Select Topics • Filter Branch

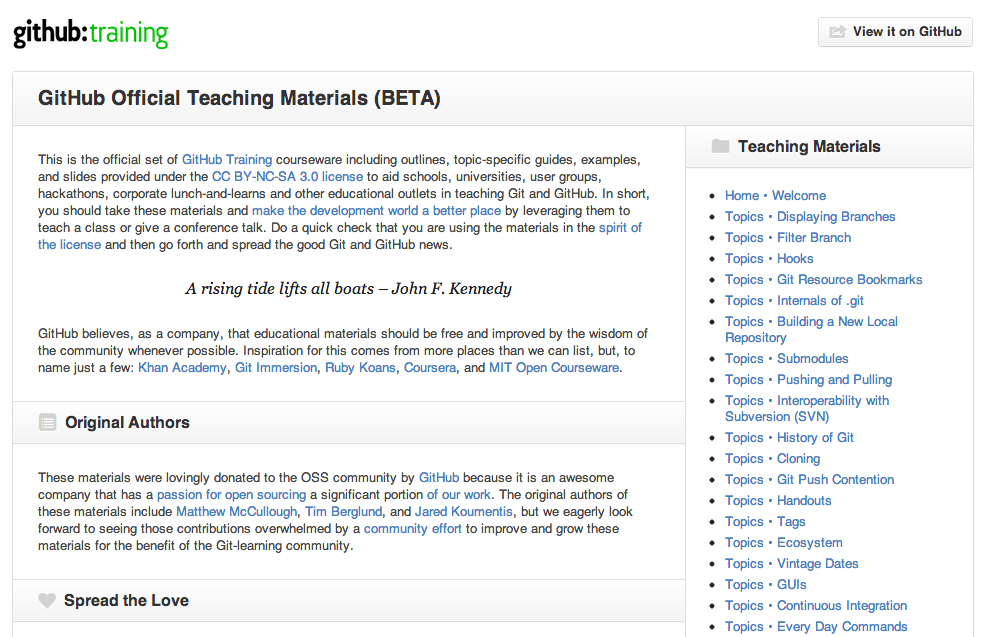pos(788,237)
